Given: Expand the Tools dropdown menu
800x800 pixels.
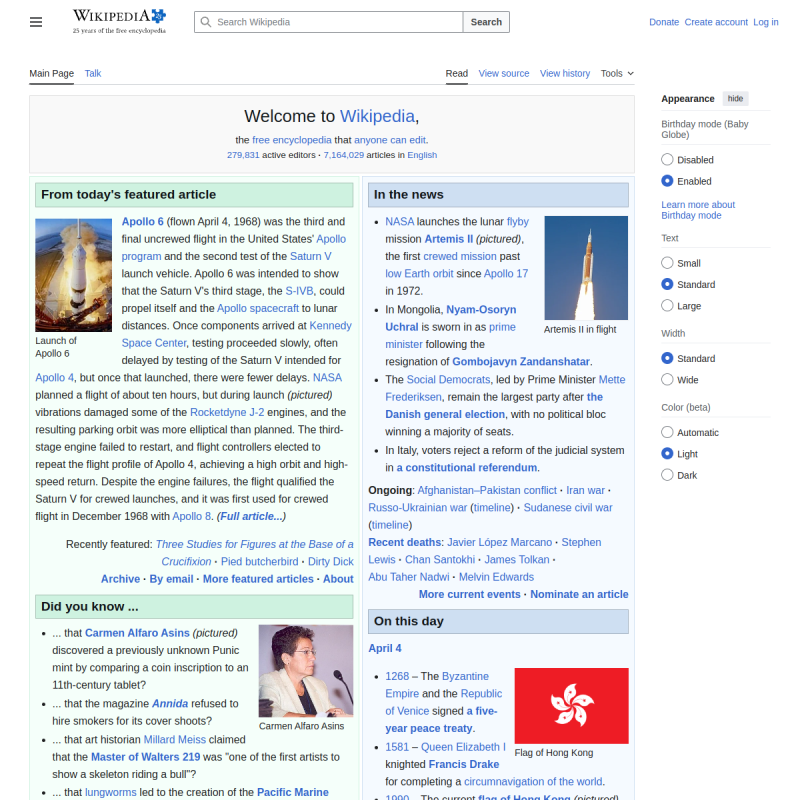Looking at the screenshot, I should pos(616,73).
